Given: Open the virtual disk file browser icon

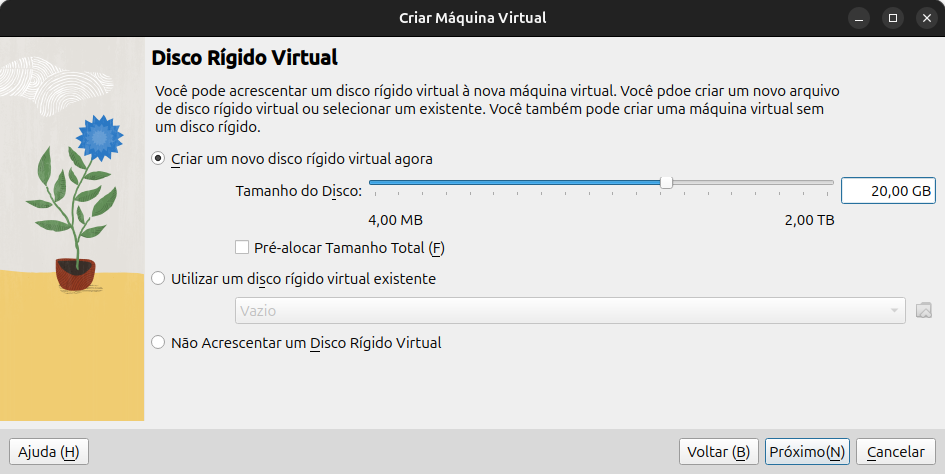Looking at the screenshot, I should [923, 311].
